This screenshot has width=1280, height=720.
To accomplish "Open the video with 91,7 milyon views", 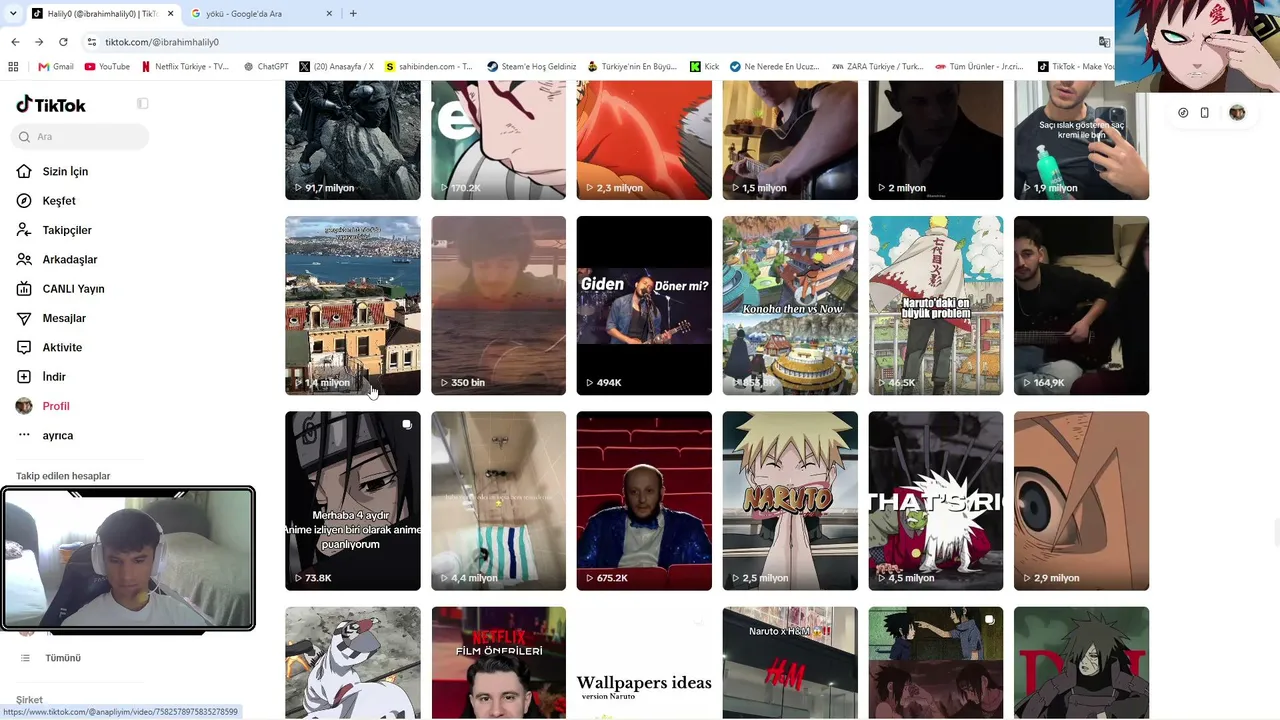I will click(x=353, y=140).
